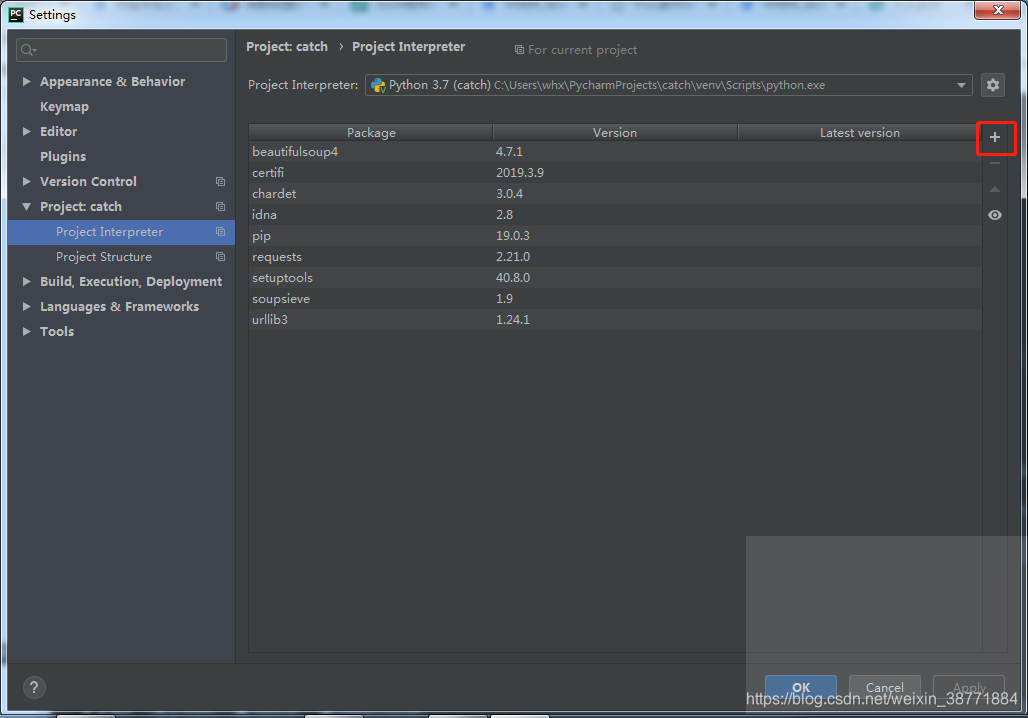The image size is (1028, 718).
Task: Select the setuptools package row
Action: pos(615,277)
